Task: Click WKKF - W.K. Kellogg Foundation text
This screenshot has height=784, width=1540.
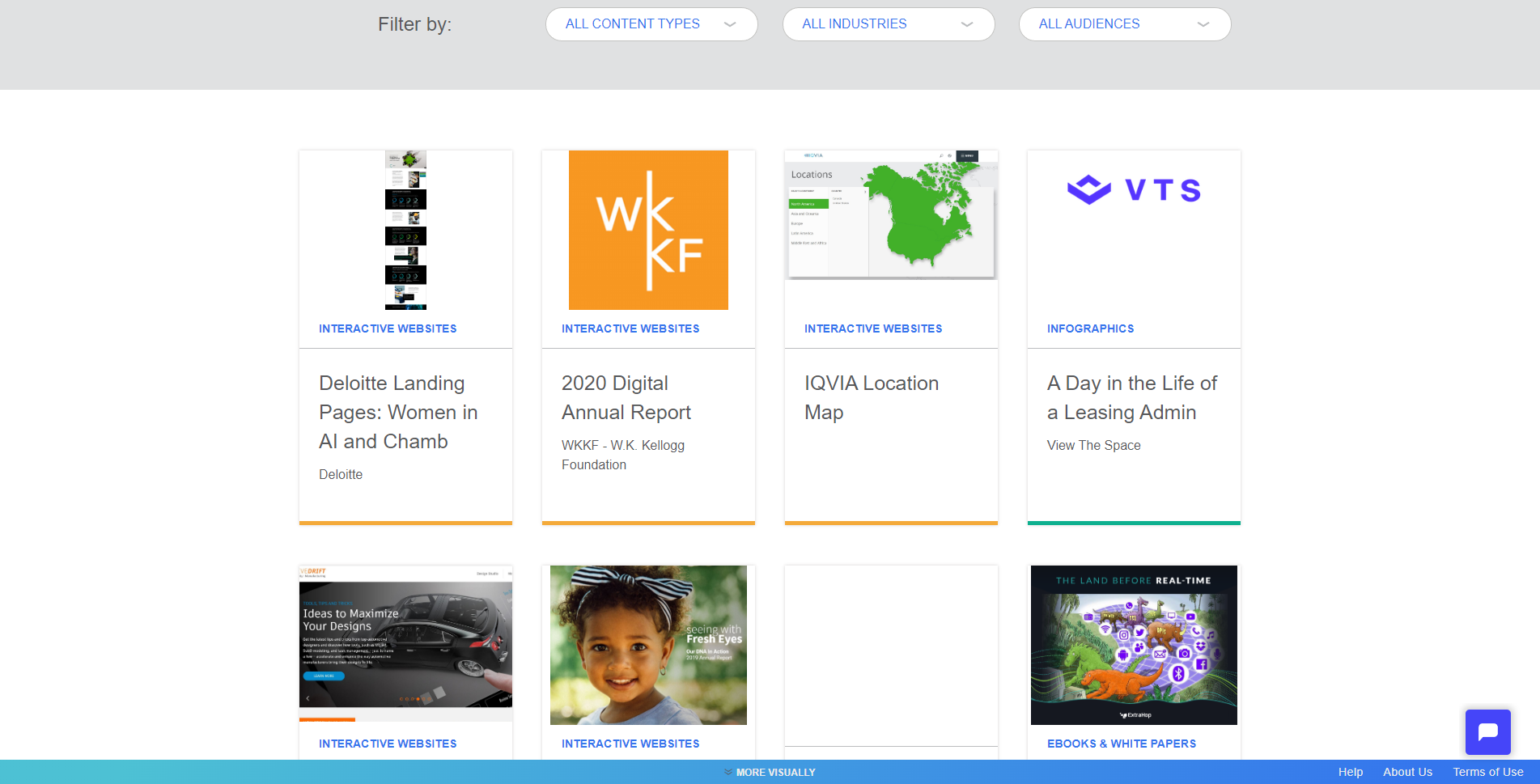Action: click(623, 455)
